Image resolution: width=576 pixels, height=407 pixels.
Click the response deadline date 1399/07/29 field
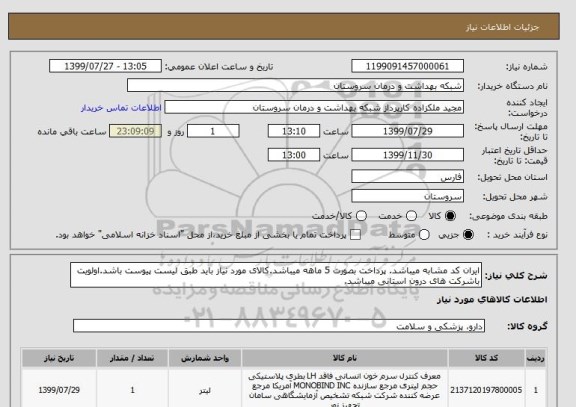coord(407,131)
